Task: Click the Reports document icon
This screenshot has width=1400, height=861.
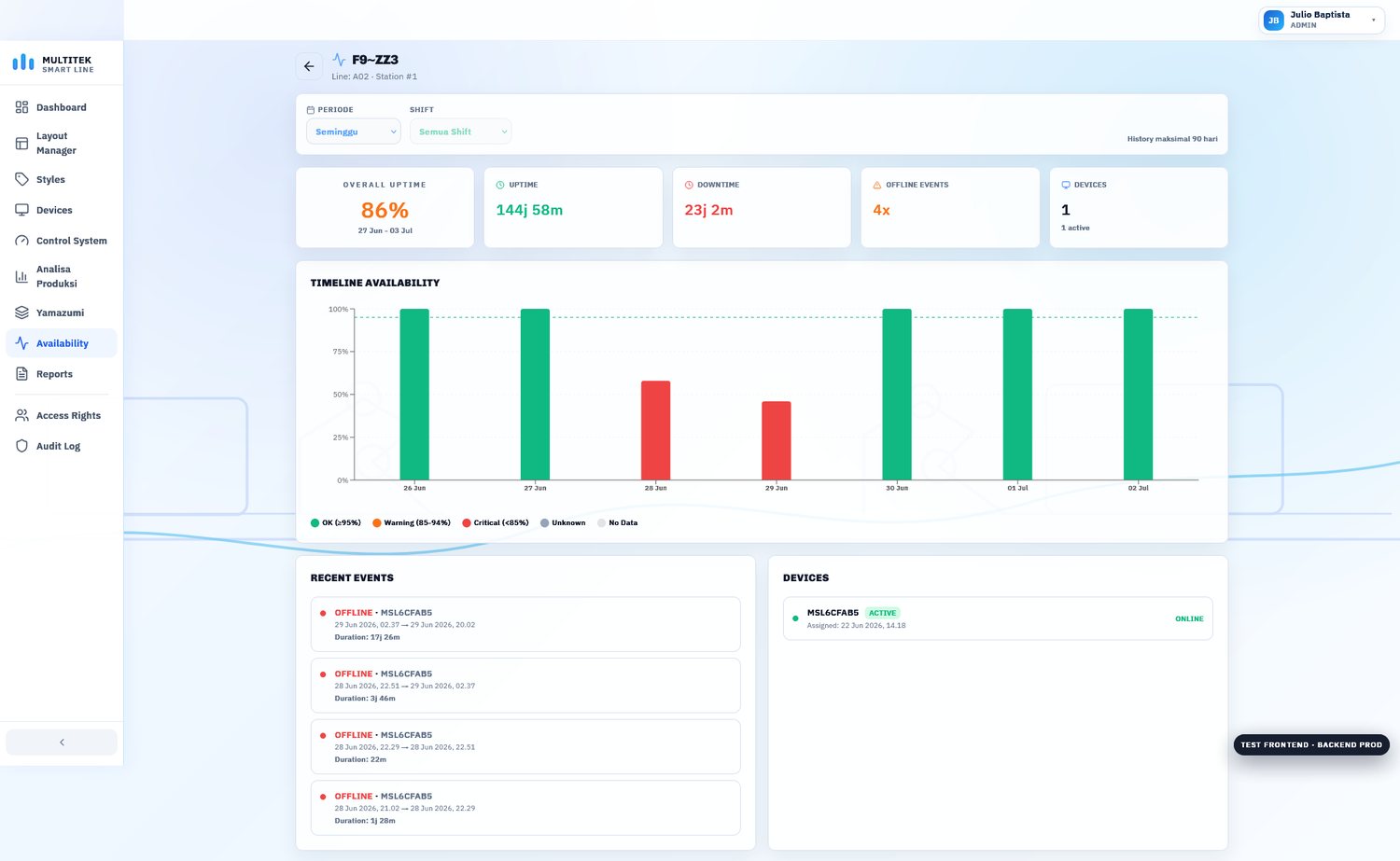Action: tap(21, 374)
